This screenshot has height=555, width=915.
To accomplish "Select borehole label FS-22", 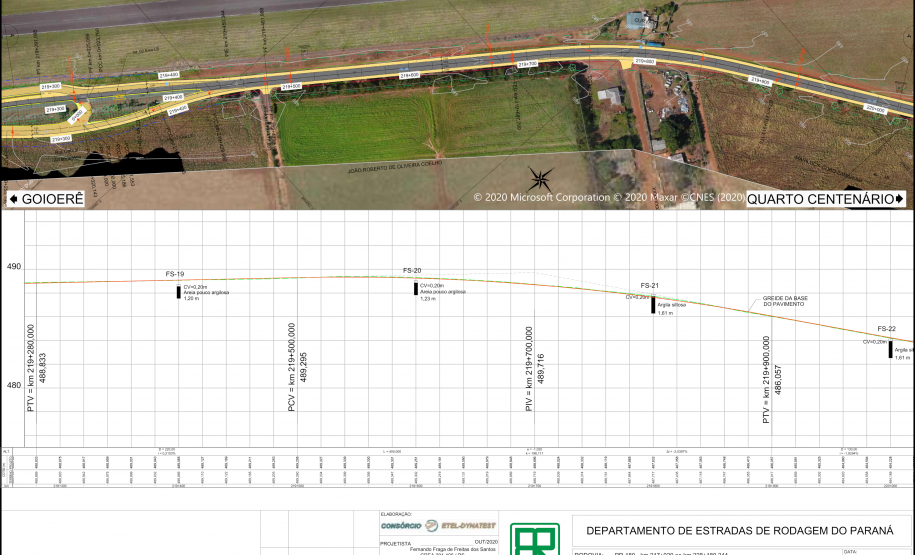I will click(x=886, y=329).
